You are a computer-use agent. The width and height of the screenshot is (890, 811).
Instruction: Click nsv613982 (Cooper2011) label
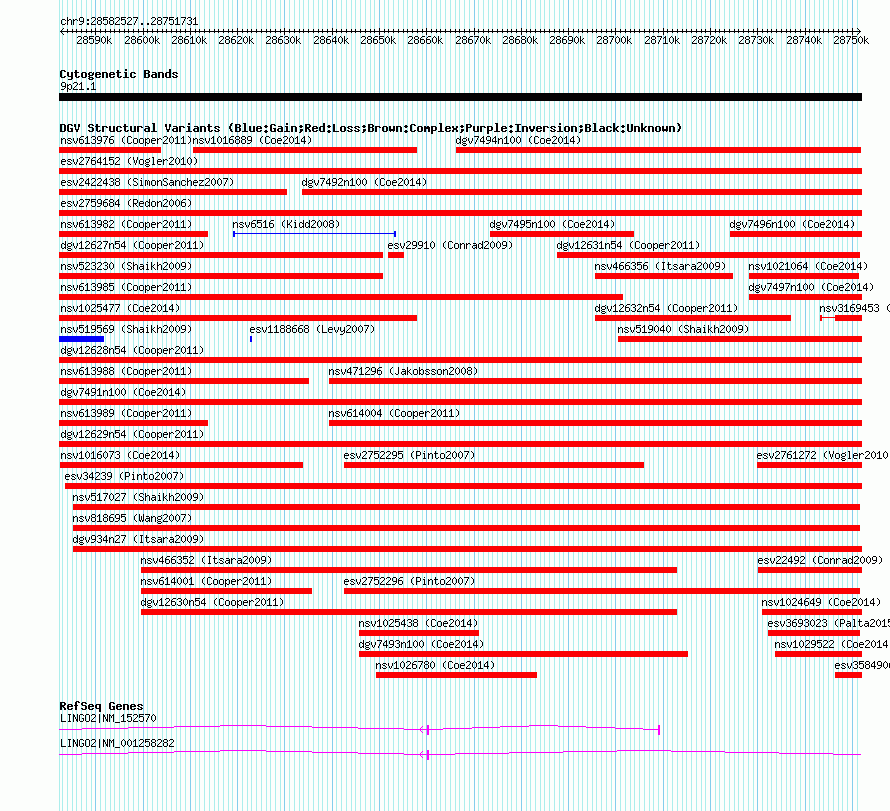click(126, 224)
